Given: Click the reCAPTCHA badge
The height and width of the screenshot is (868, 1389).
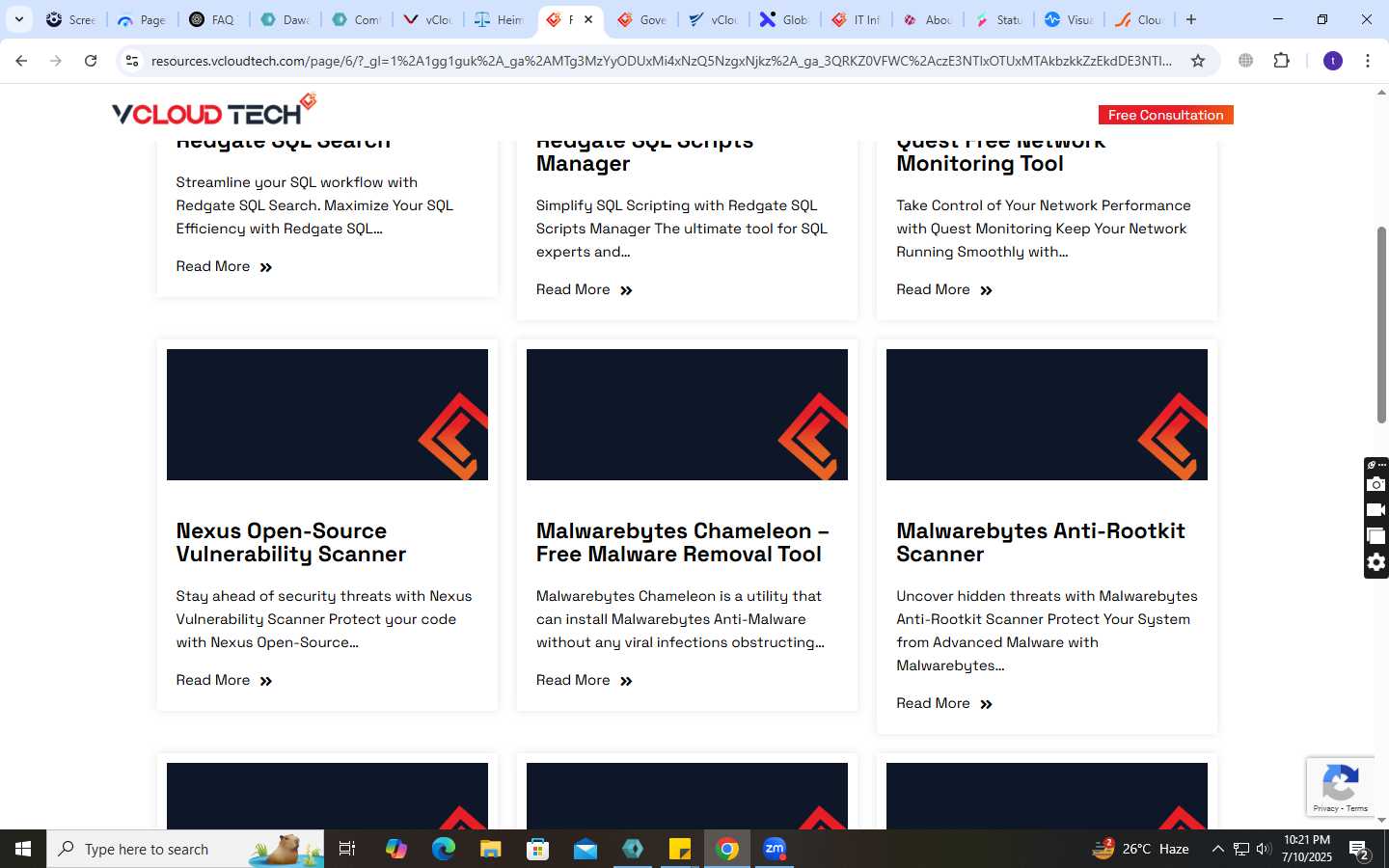Looking at the screenshot, I should point(1341,787).
